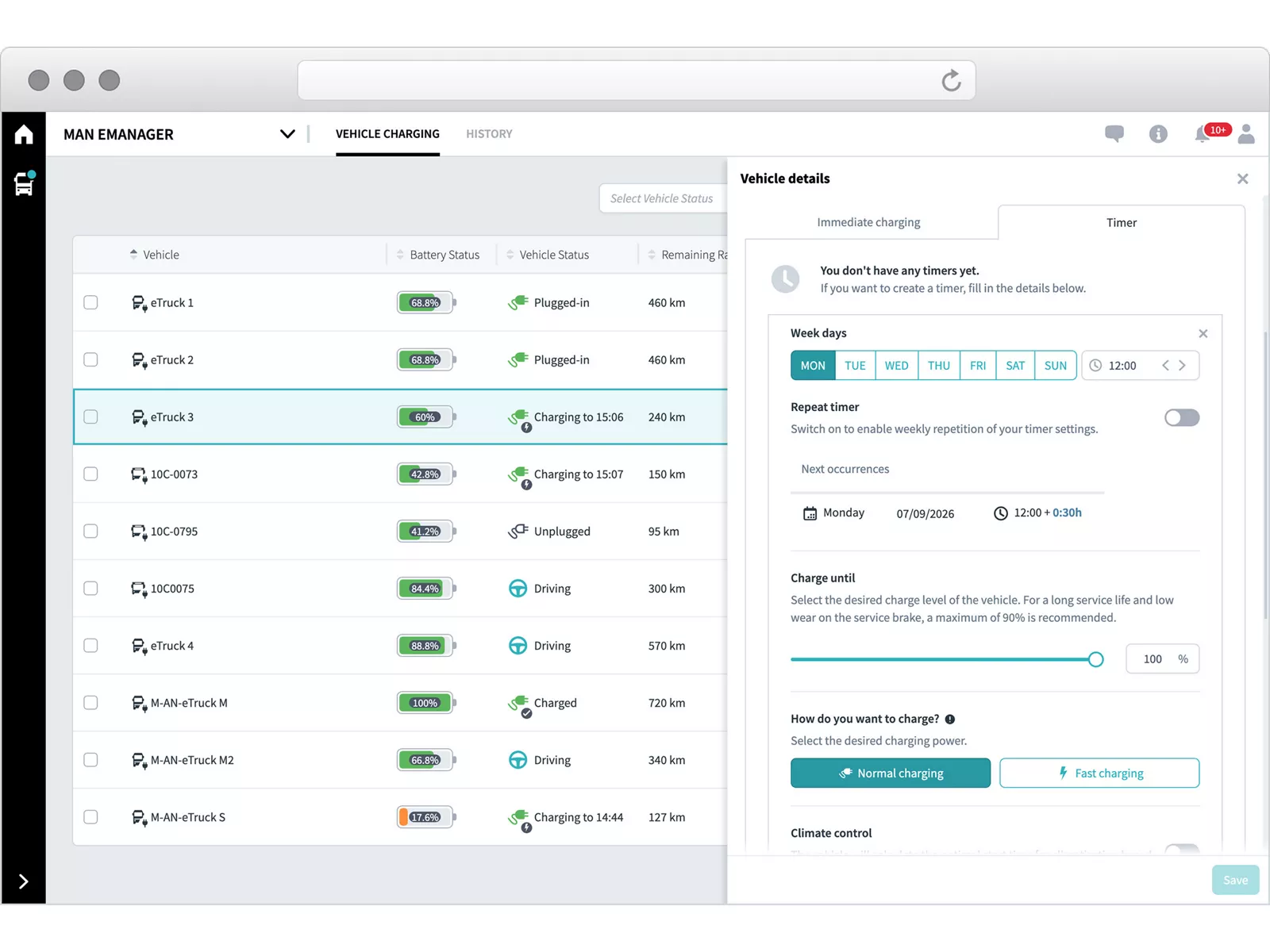
Task: Tick the checkbox for eTruck 1
Action: pos(90,302)
